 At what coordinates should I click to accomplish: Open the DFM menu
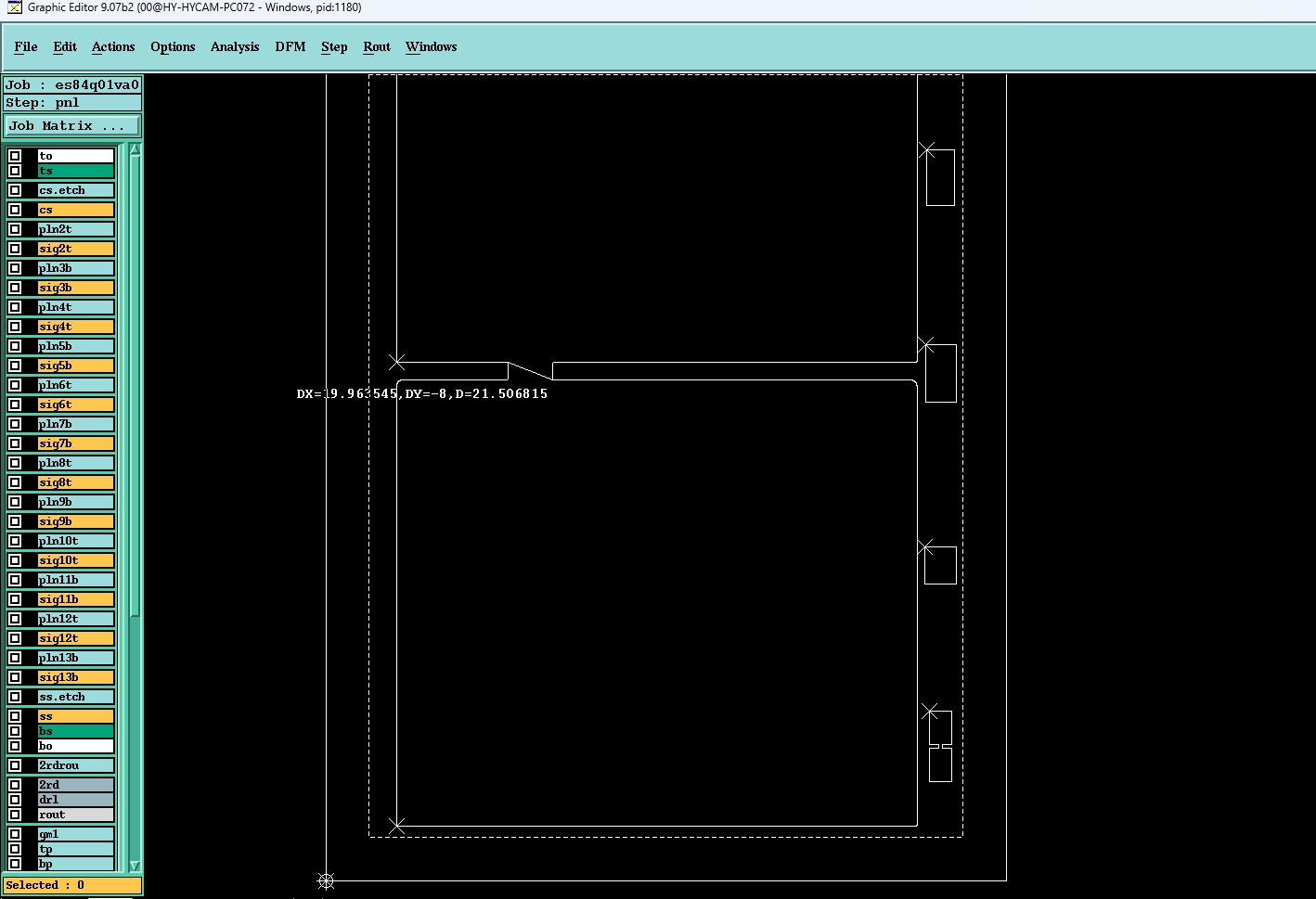point(290,46)
